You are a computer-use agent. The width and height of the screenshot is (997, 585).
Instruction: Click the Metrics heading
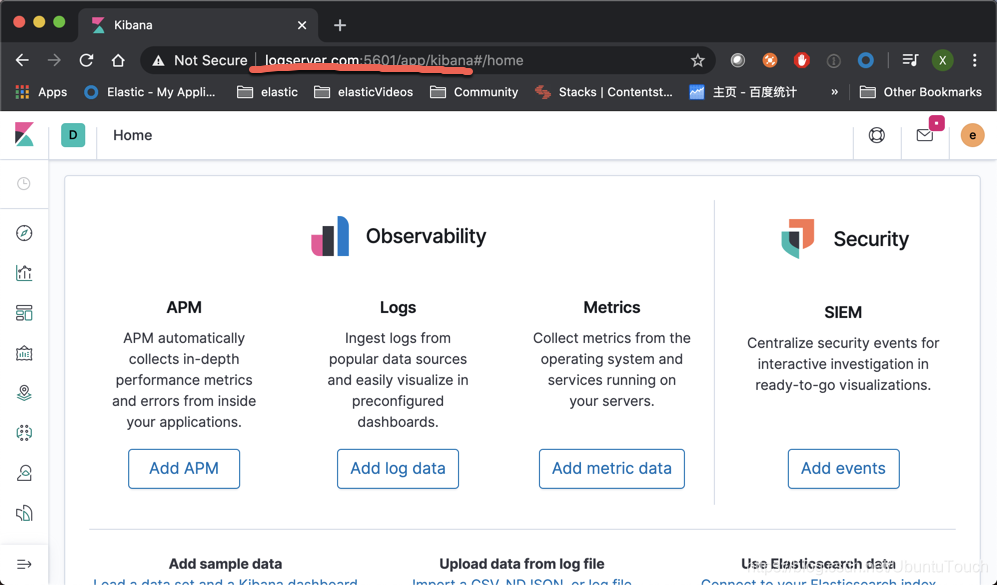612,307
